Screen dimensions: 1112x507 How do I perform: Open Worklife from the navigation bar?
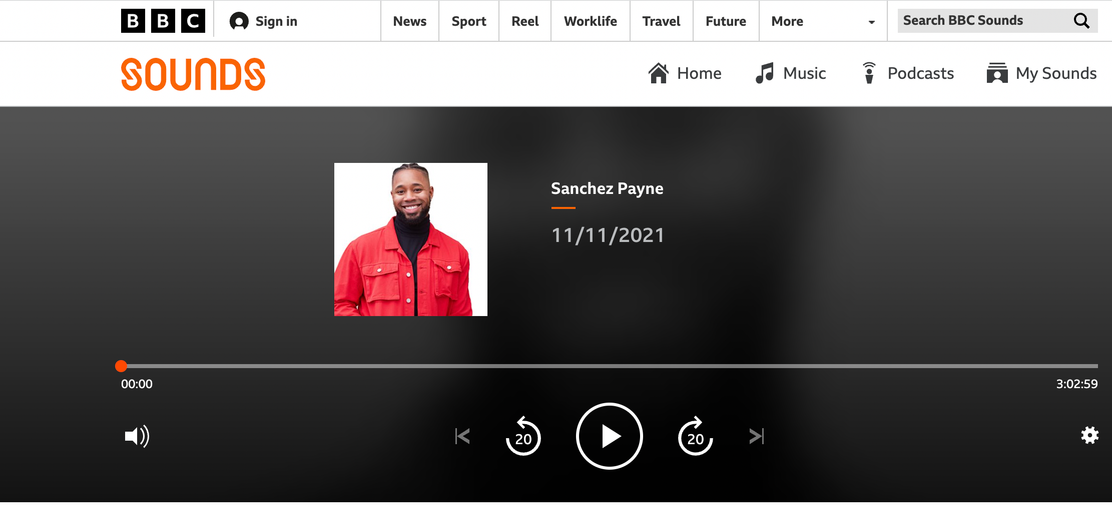590,21
